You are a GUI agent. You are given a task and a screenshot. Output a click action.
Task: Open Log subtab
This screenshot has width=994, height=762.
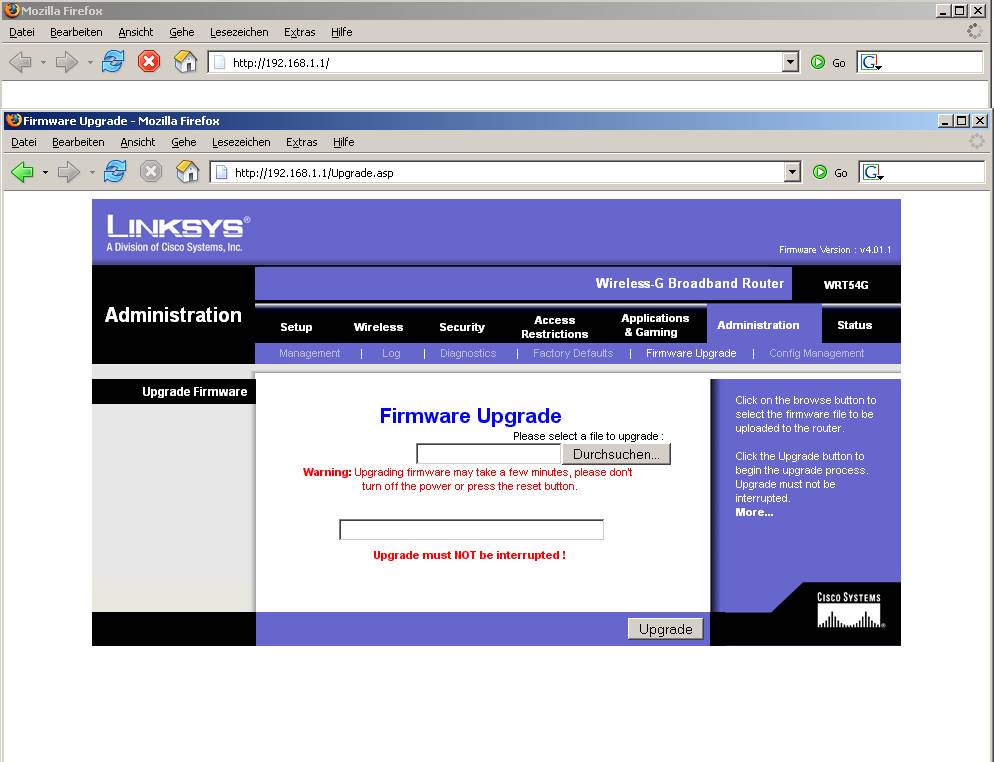point(391,353)
